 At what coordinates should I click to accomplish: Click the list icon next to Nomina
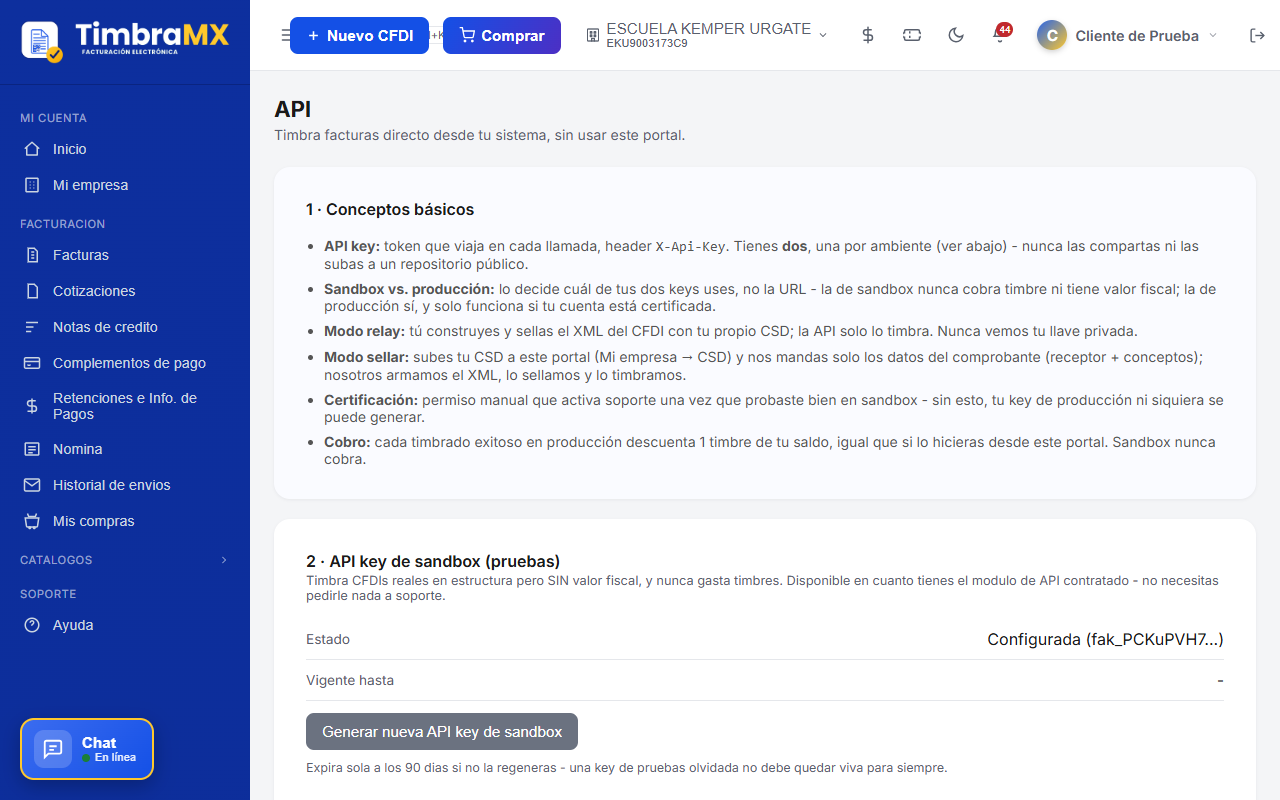(x=32, y=449)
